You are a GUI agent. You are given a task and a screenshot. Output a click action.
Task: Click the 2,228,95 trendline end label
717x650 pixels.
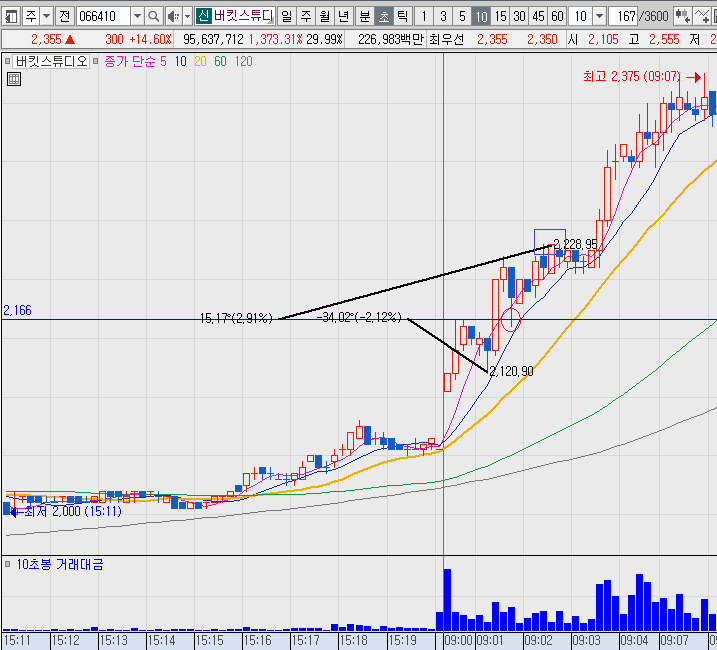coord(575,244)
